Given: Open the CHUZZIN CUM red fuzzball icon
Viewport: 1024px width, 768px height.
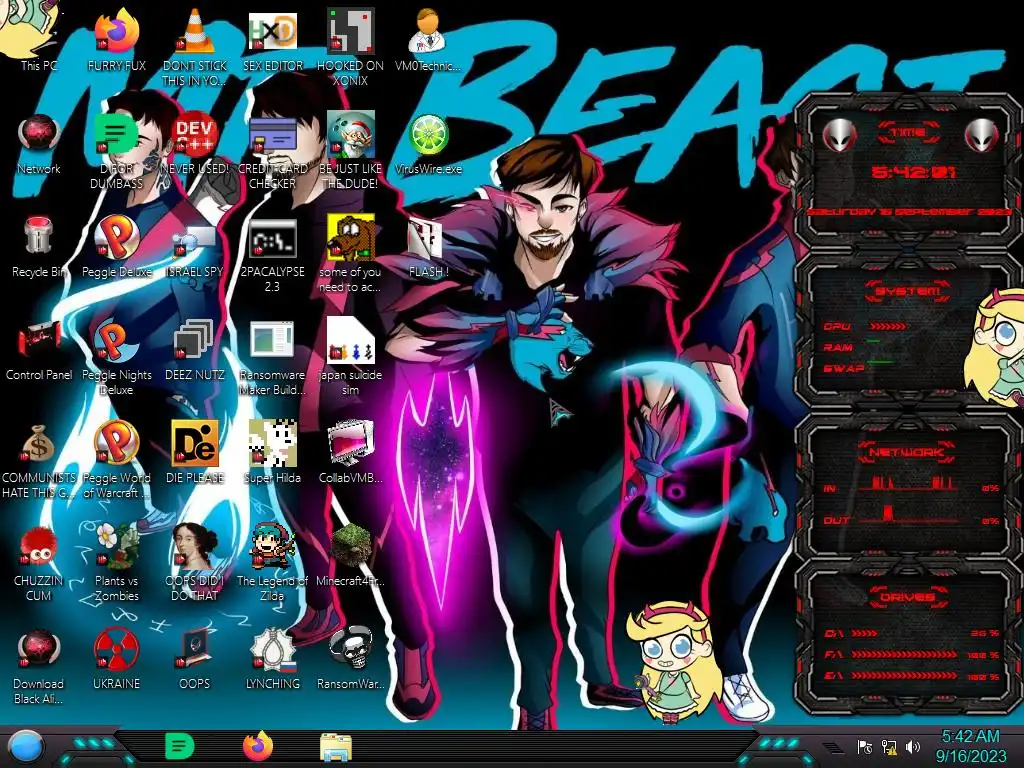Looking at the screenshot, I should [x=38, y=562].
